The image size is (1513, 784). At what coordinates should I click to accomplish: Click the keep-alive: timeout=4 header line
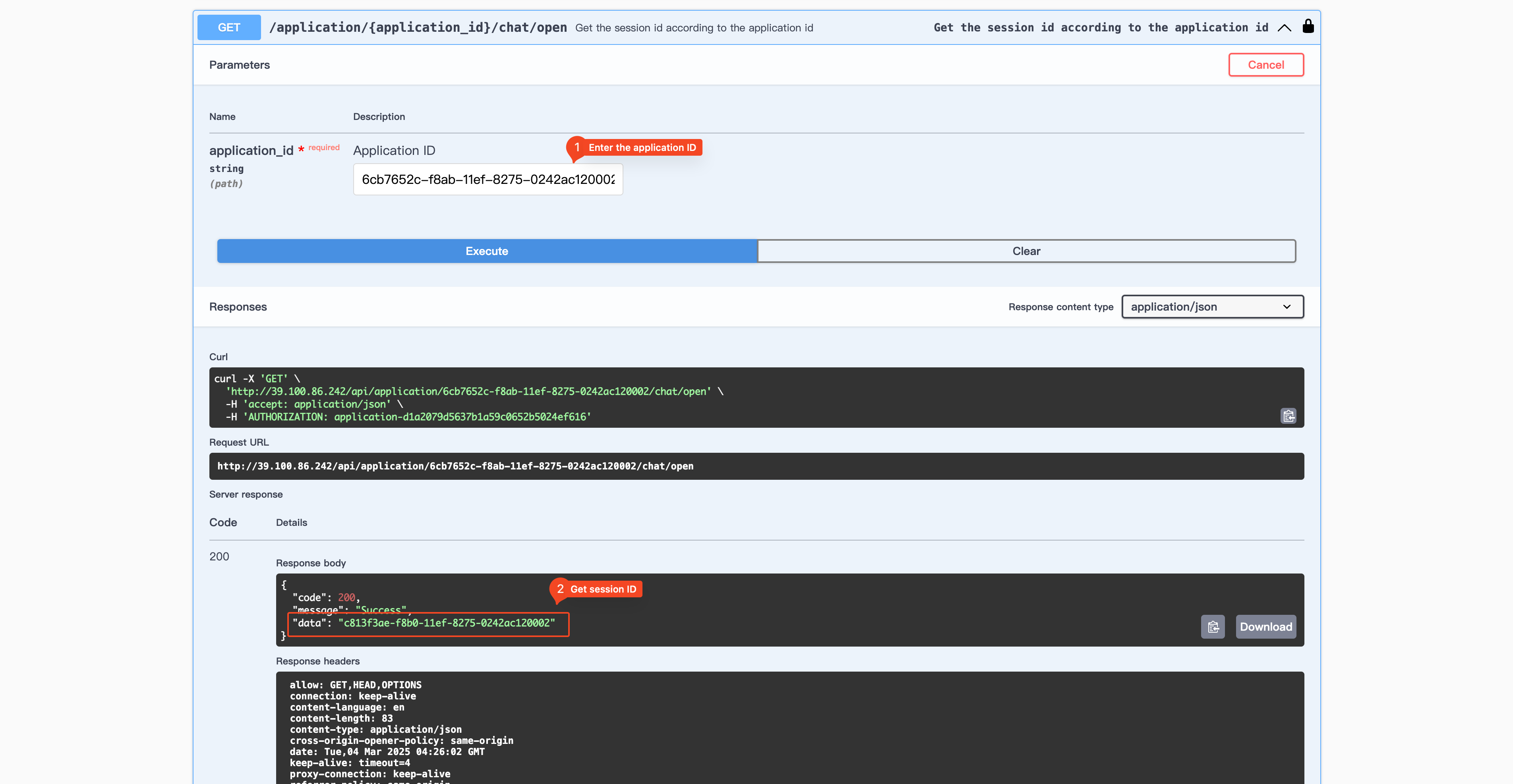(x=350, y=763)
